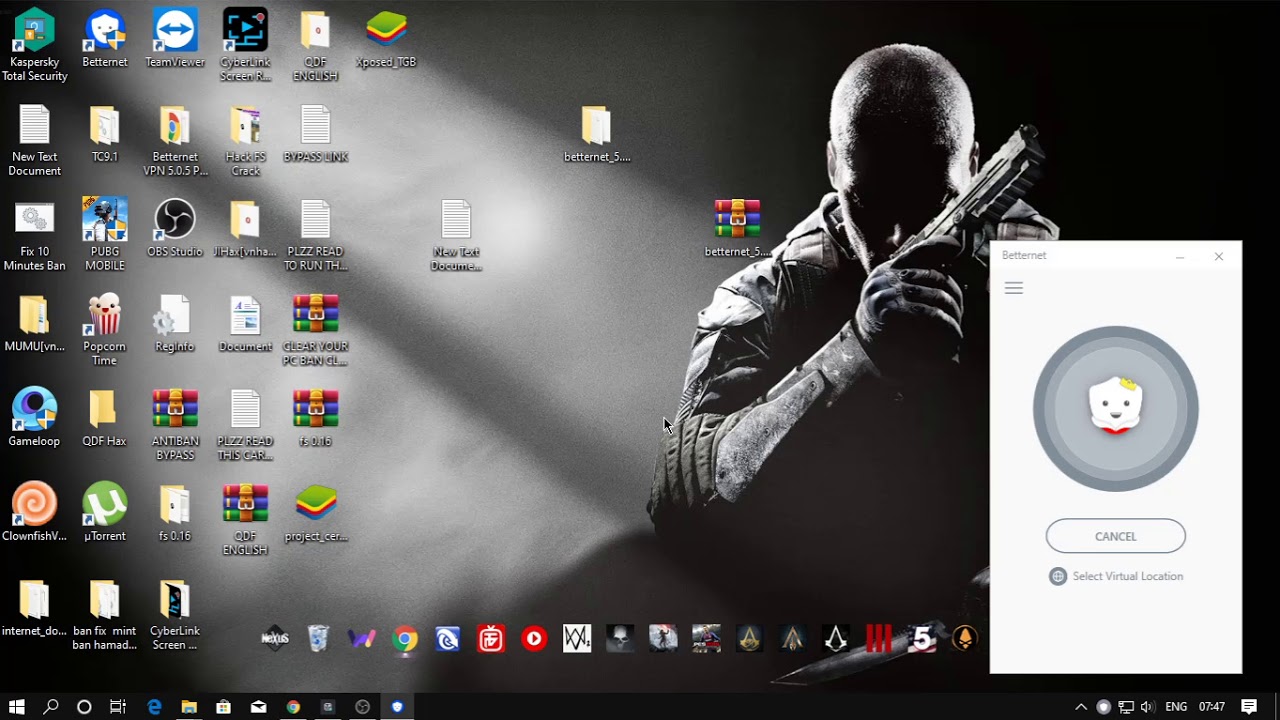Open the ban fix mint ban hamad folder
The image size is (1280, 720).
[105, 615]
